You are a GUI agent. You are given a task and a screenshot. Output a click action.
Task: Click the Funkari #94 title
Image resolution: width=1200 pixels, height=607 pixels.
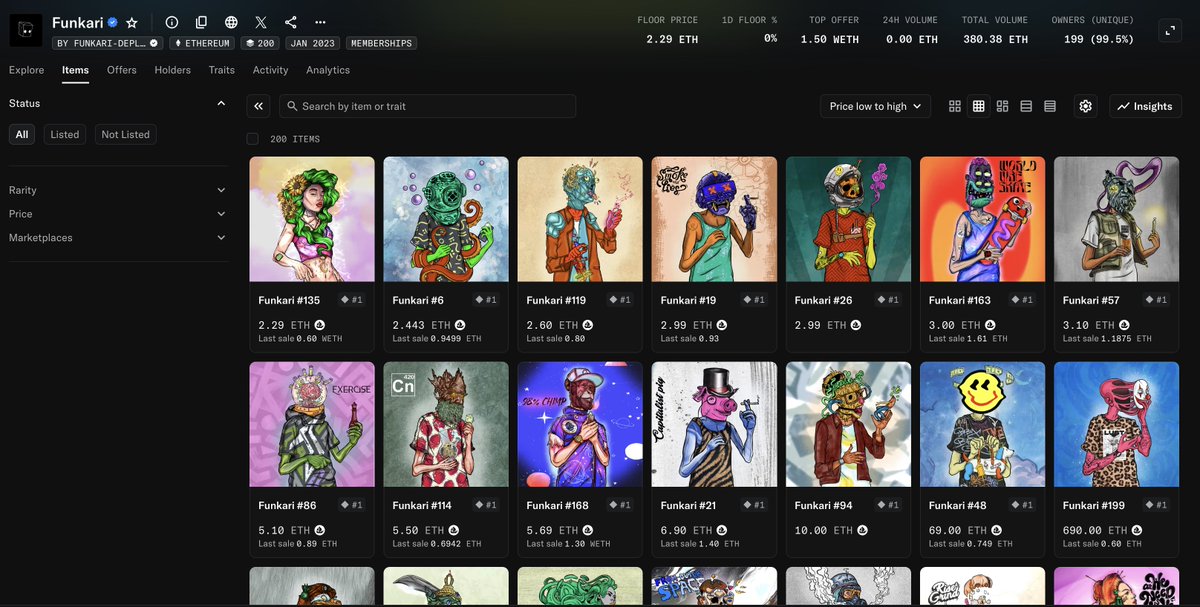tap(823, 505)
